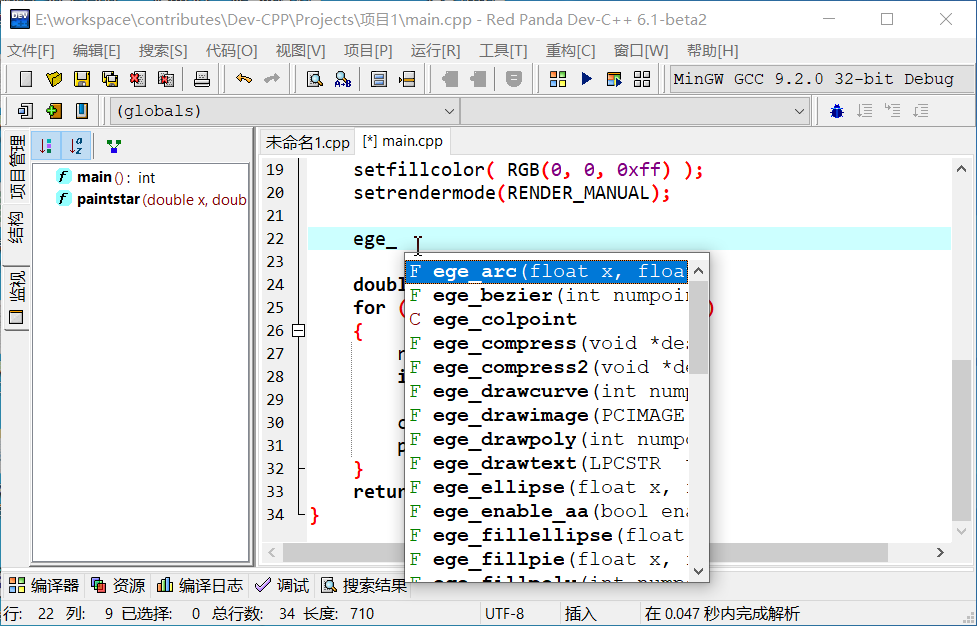
Task: Run the program with the blue play icon
Action: pos(586,79)
